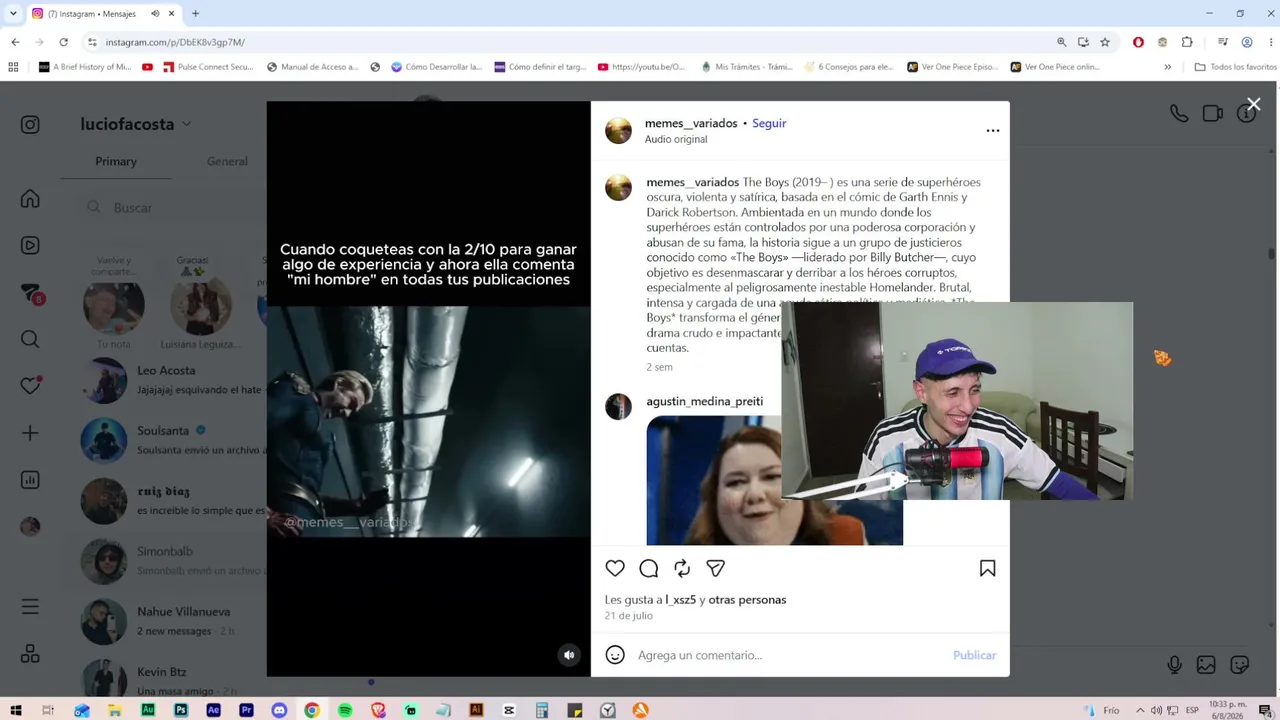Open Reels from the Instagram sidebar
1280x720 pixels.
(30, 245)
